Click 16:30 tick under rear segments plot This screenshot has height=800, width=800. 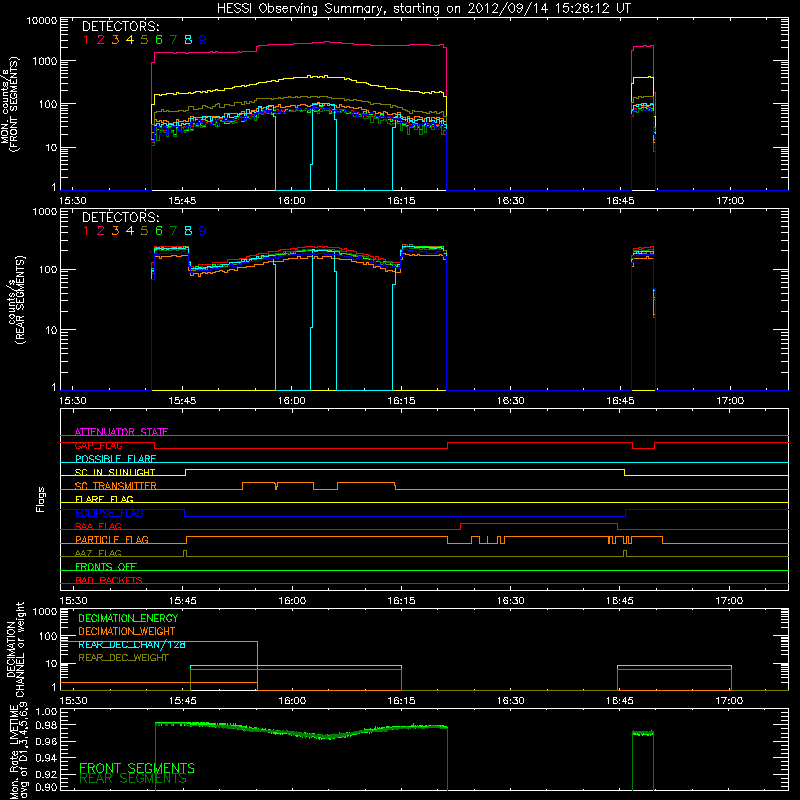(x=511, y=401)
